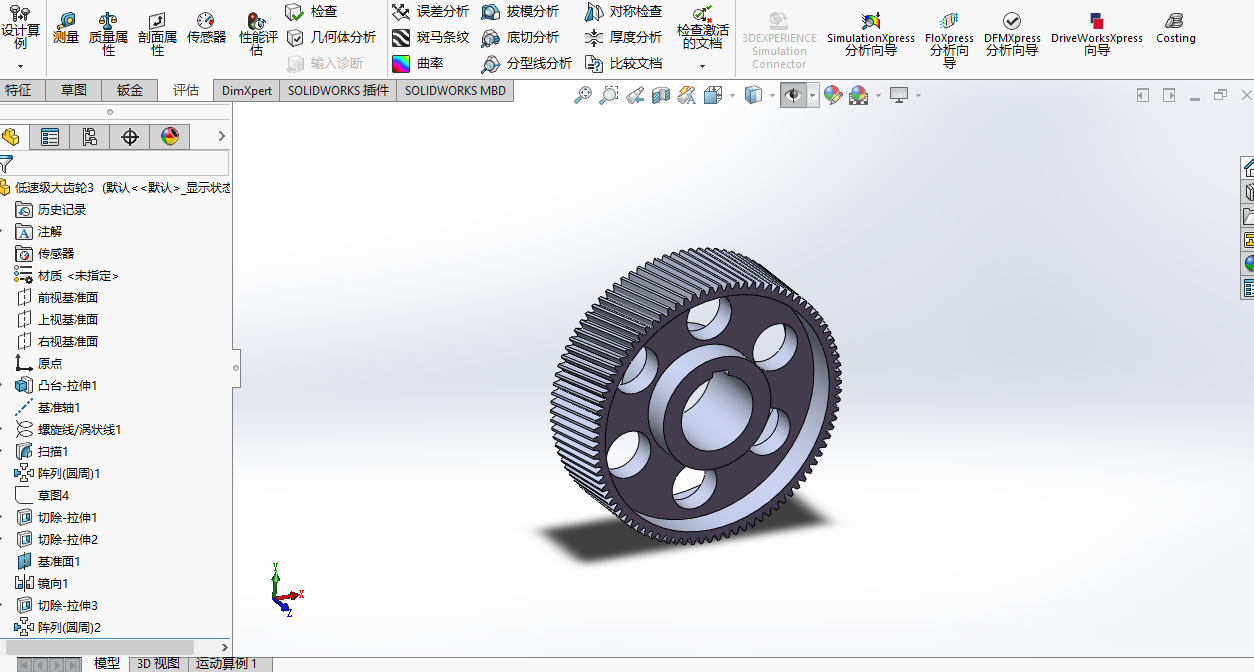Screen dimensions: 1254x672
Task: Click 检查激活的文档 check active document
Action: [x=703, y=28]
